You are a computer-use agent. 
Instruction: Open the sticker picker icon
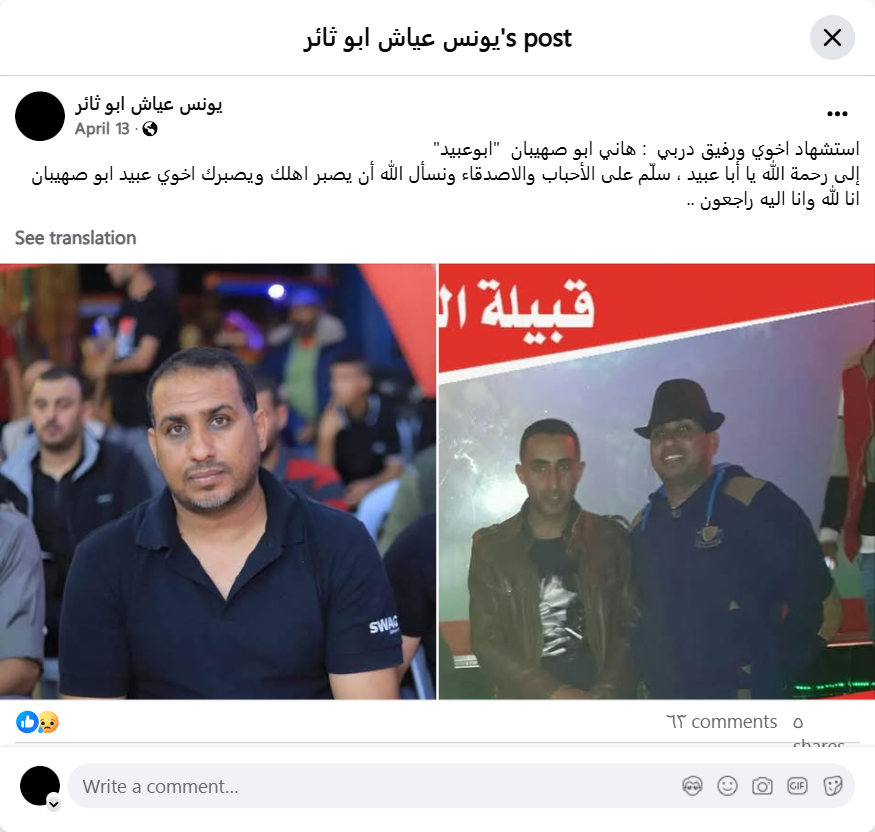point(832,786)
